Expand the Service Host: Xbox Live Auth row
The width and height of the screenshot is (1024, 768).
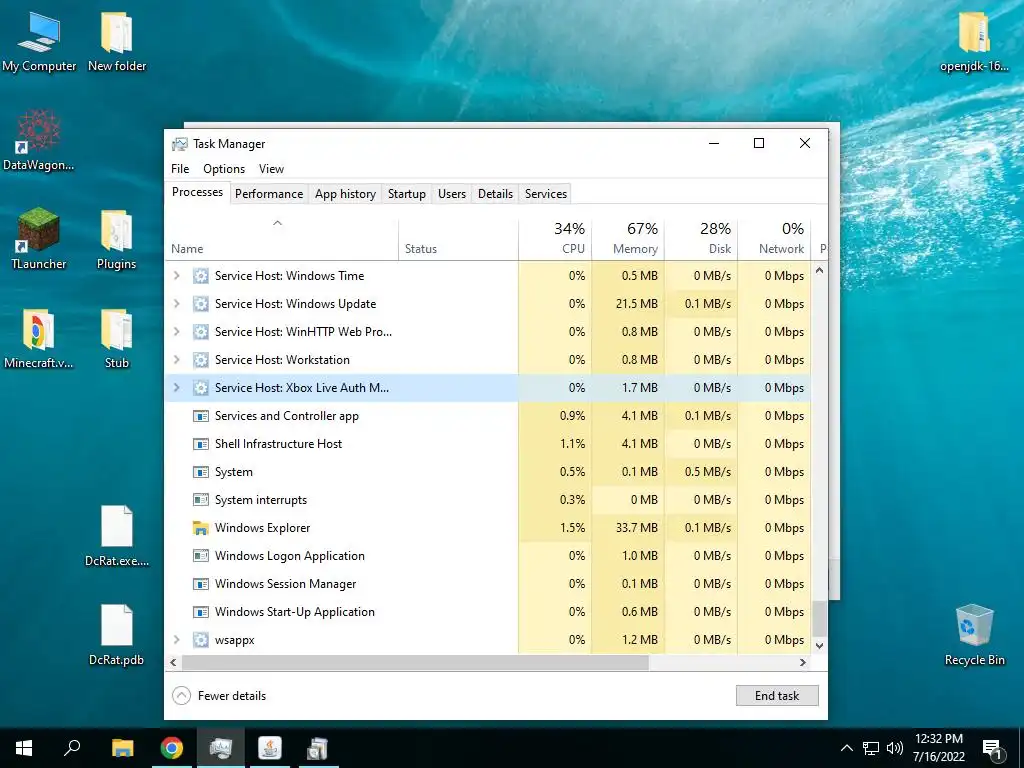(176, 388)
